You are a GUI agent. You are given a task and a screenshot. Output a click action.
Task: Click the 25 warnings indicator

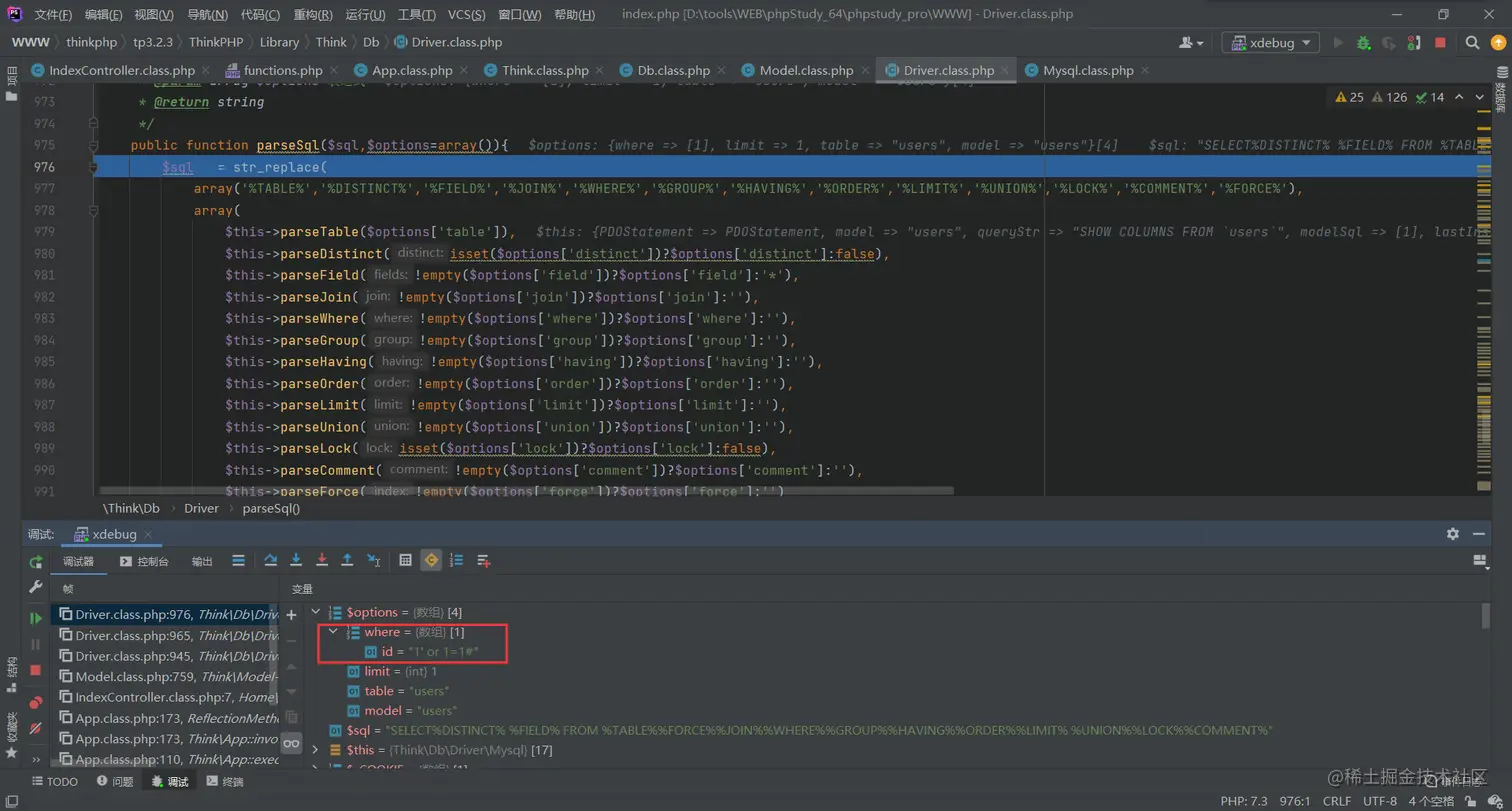[x=1349, y=97]
